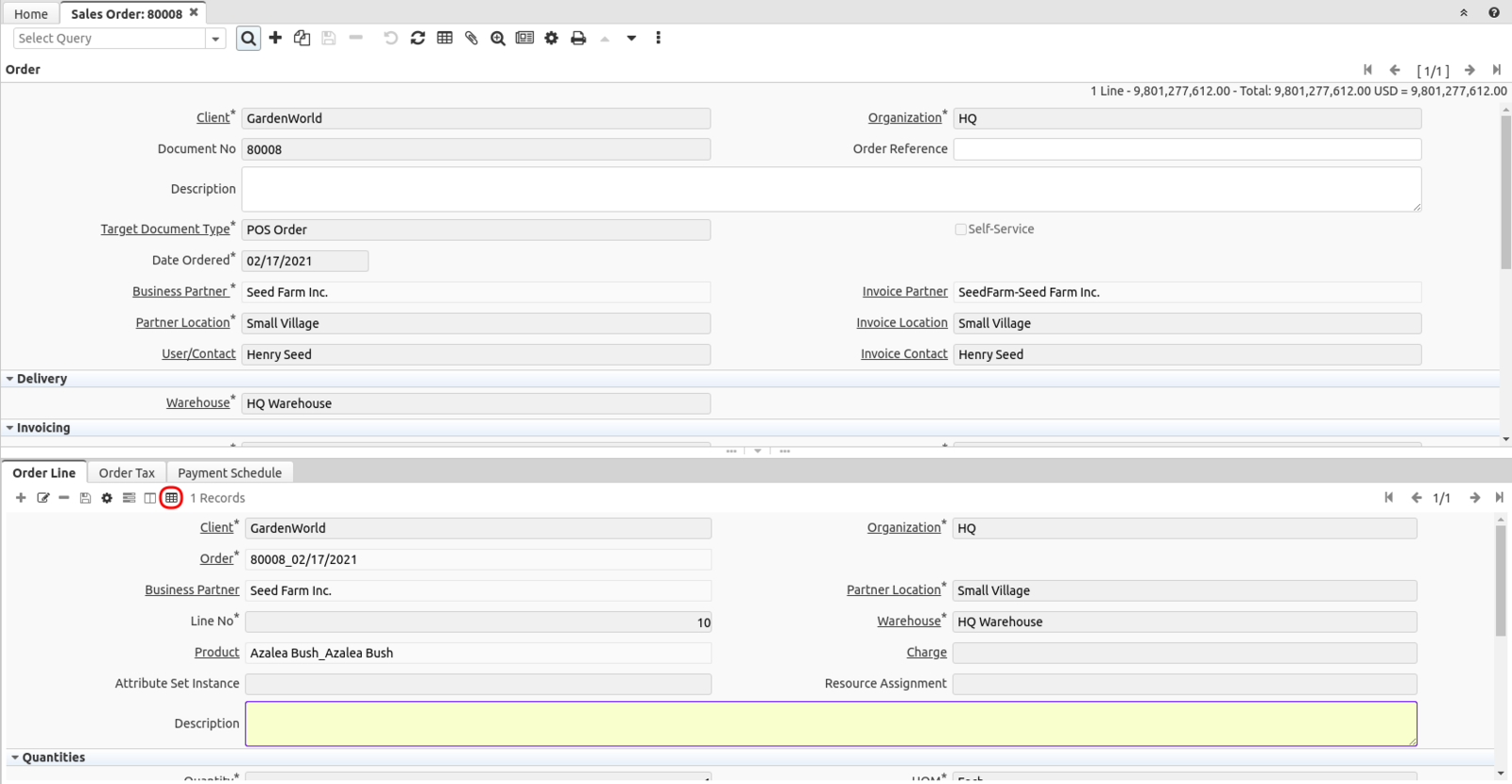Click the Business Partner link label in header
The image size is (1512, 784).
click(180, 292)
